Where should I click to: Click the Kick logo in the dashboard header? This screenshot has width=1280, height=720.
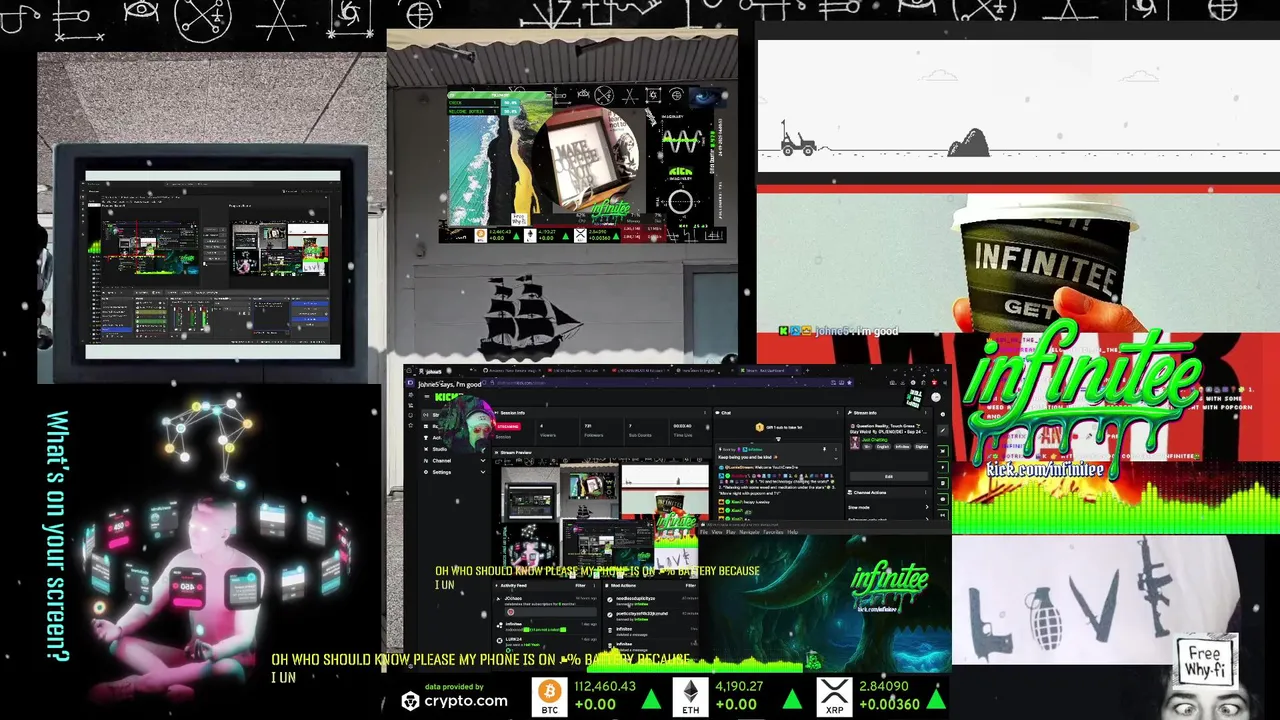point(447,397)
